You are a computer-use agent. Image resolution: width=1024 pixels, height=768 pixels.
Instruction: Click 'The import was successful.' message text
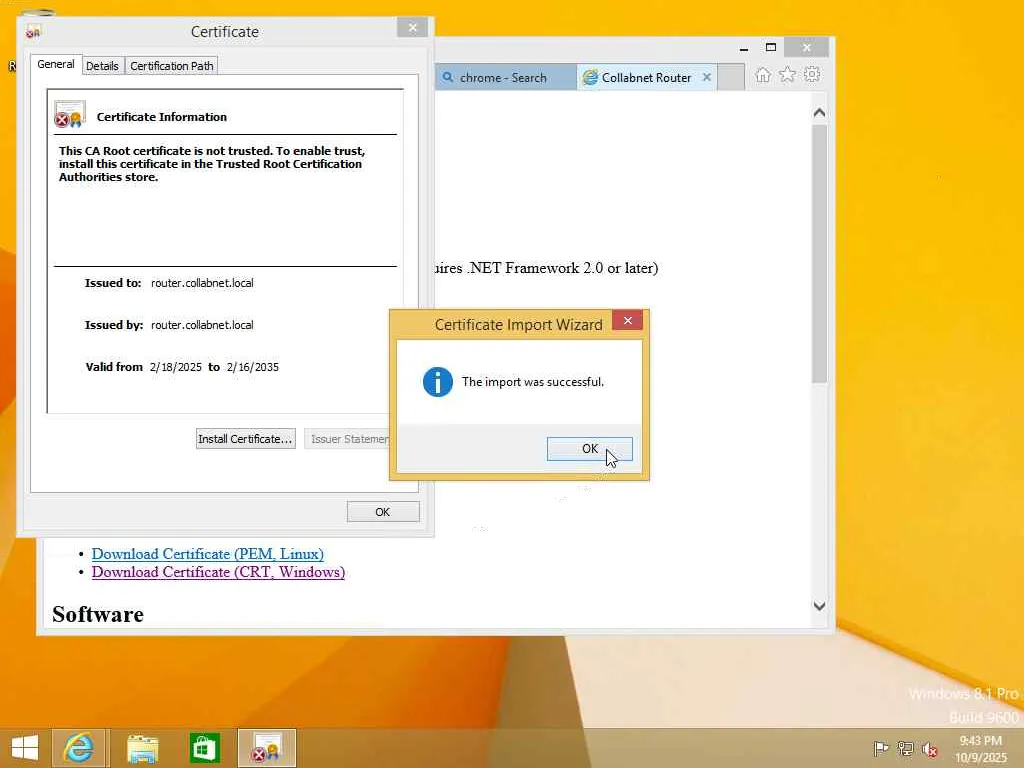(532, 382)
